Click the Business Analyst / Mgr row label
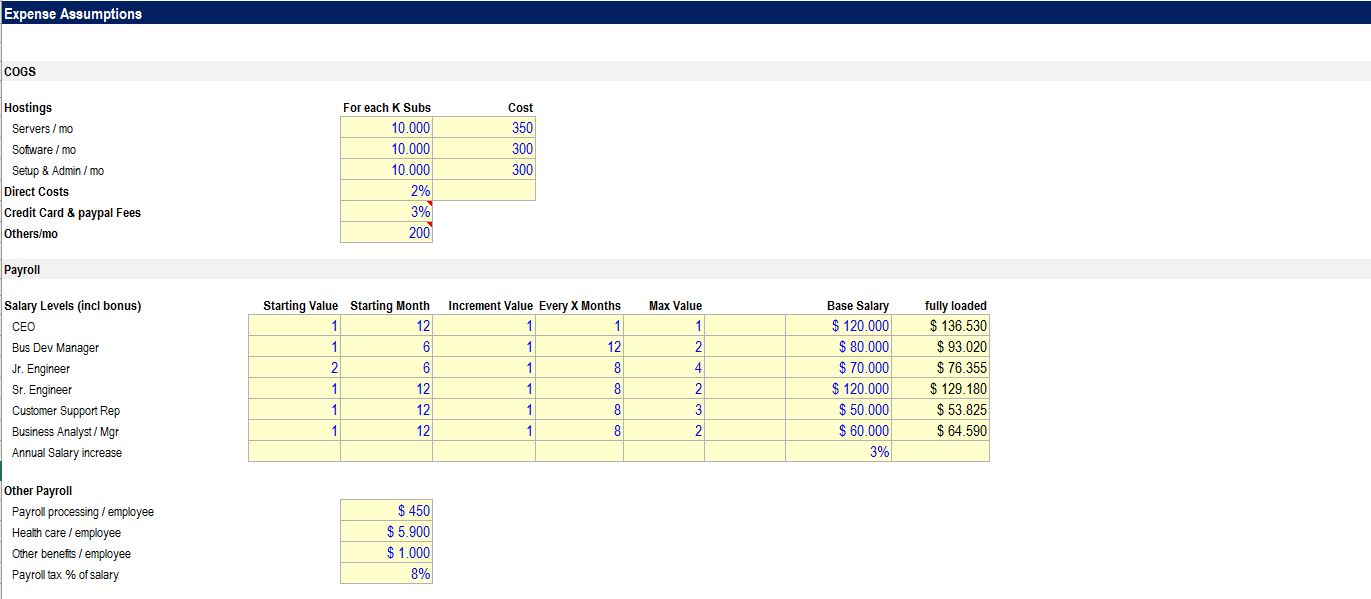This screenshot has height=599, width=1371. (x=66, y=432)
